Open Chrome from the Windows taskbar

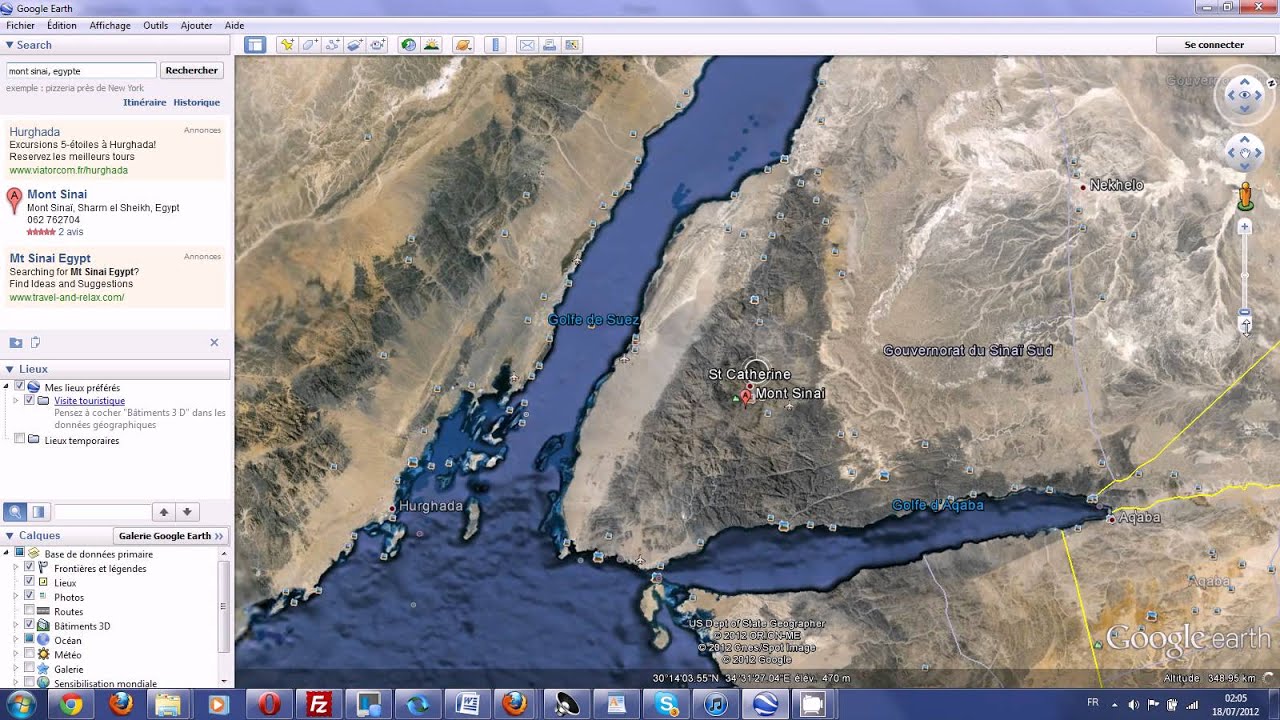(71, 704)
